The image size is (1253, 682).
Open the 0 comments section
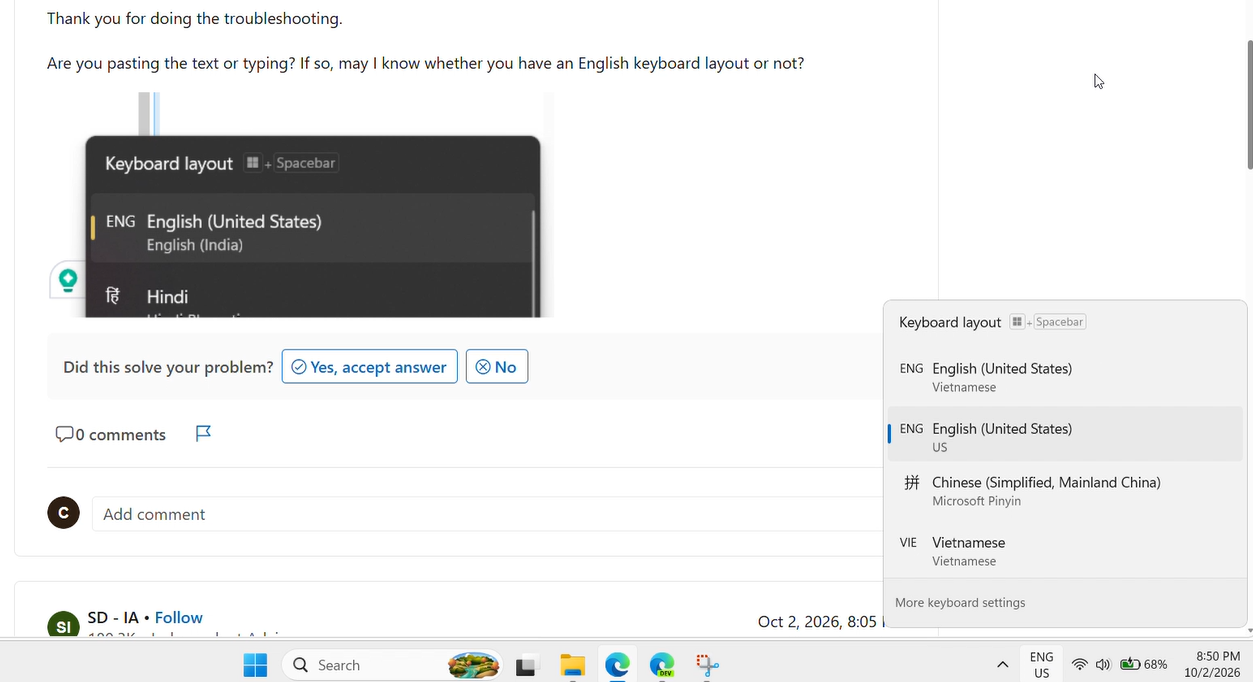(x=110, y=434)
